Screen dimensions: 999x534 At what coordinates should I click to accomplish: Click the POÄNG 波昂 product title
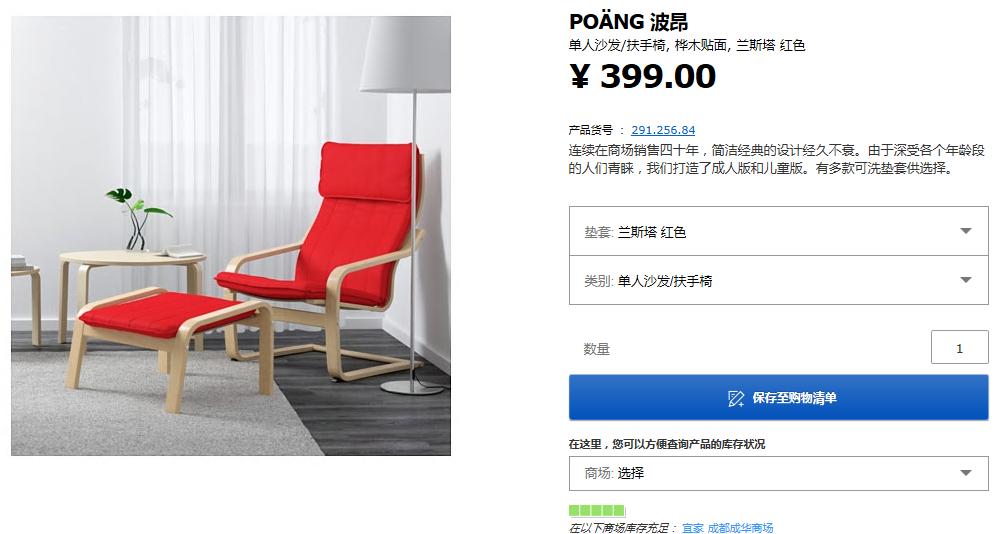[628, 22]
